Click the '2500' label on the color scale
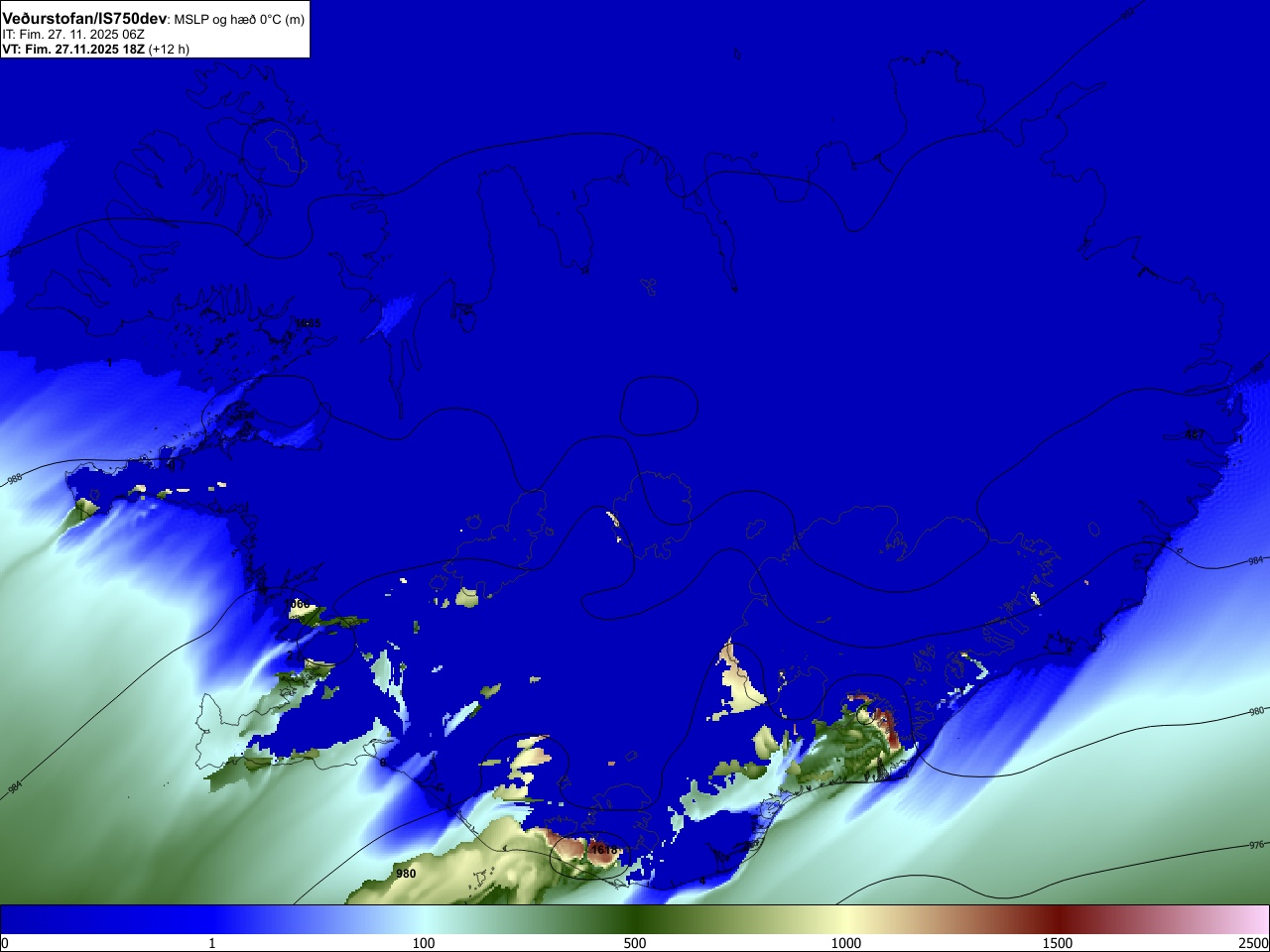The width and height of the screenshot is (1270, 952). coord(1254,943)
